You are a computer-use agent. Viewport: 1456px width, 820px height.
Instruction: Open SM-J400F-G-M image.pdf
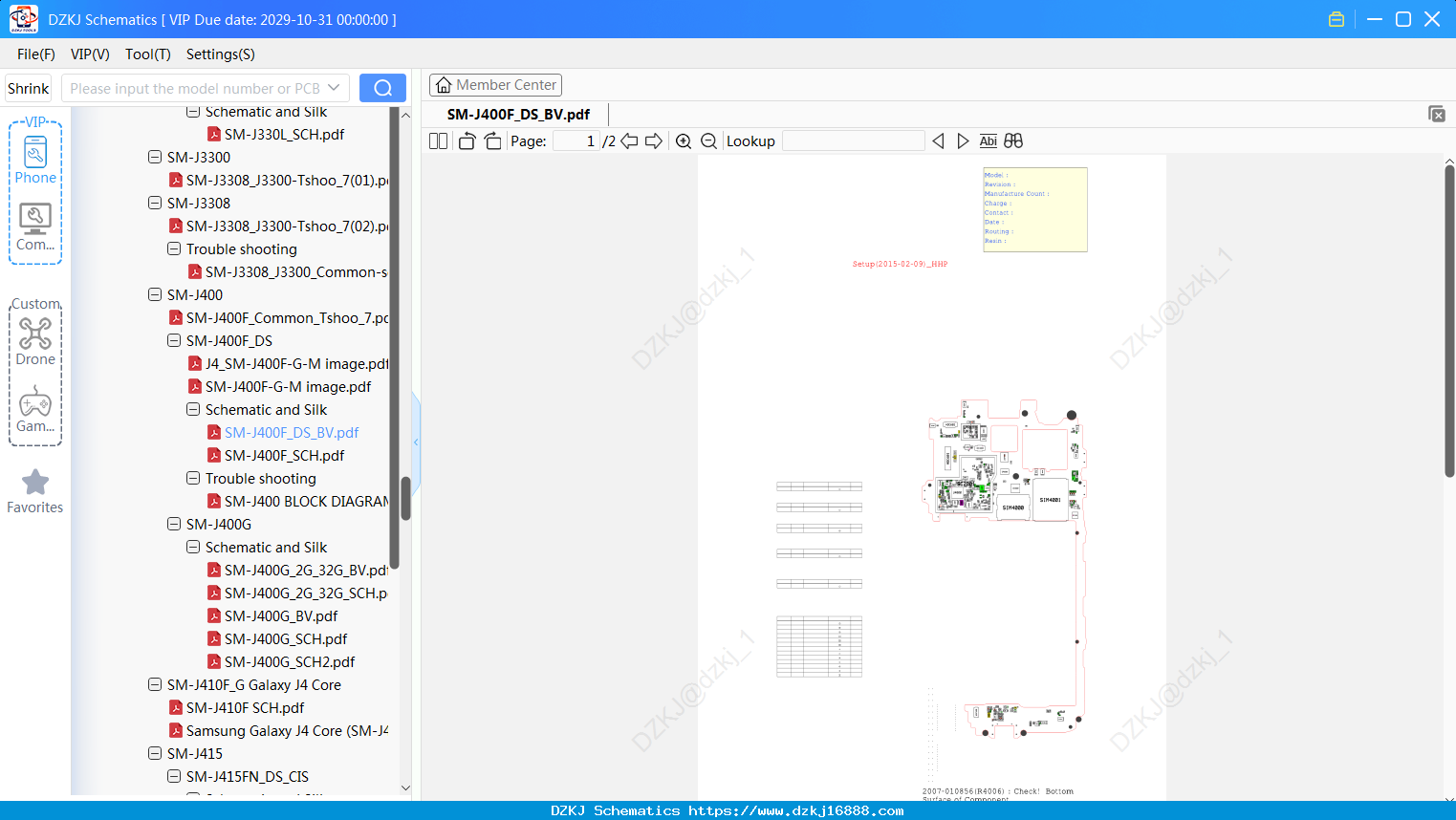(x=279, y=387)
